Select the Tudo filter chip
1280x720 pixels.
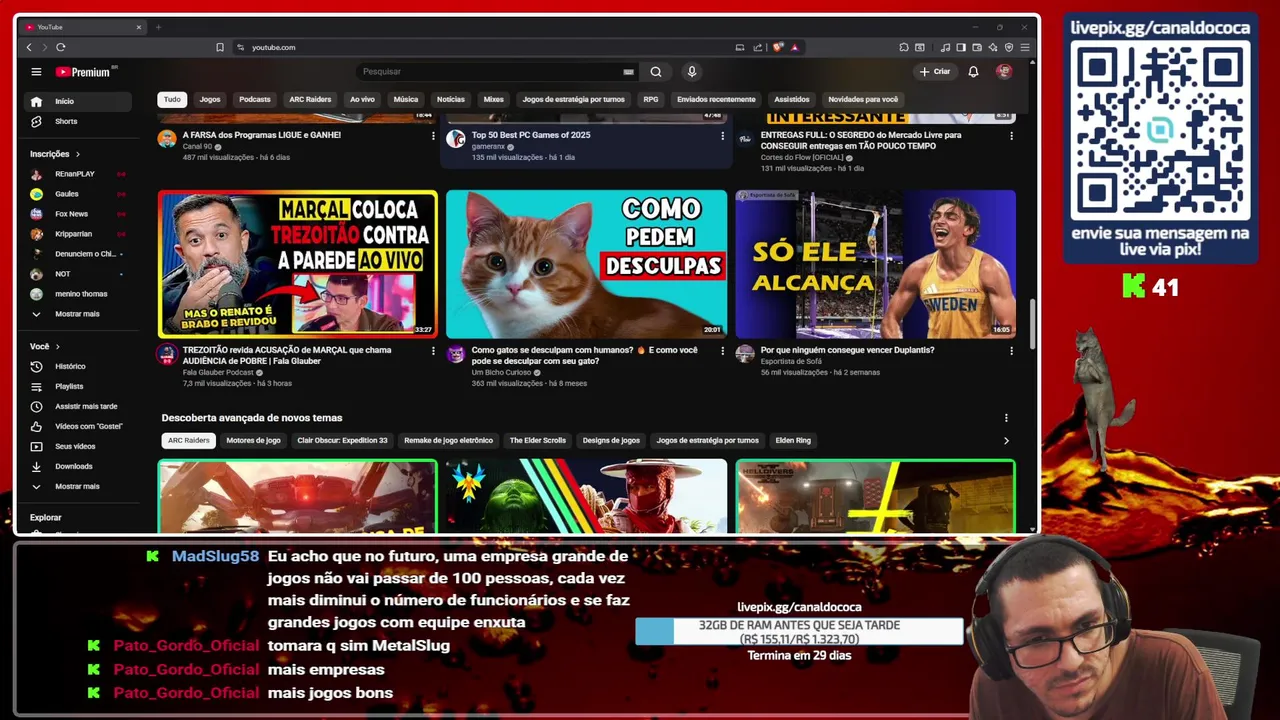pos(172,99)
